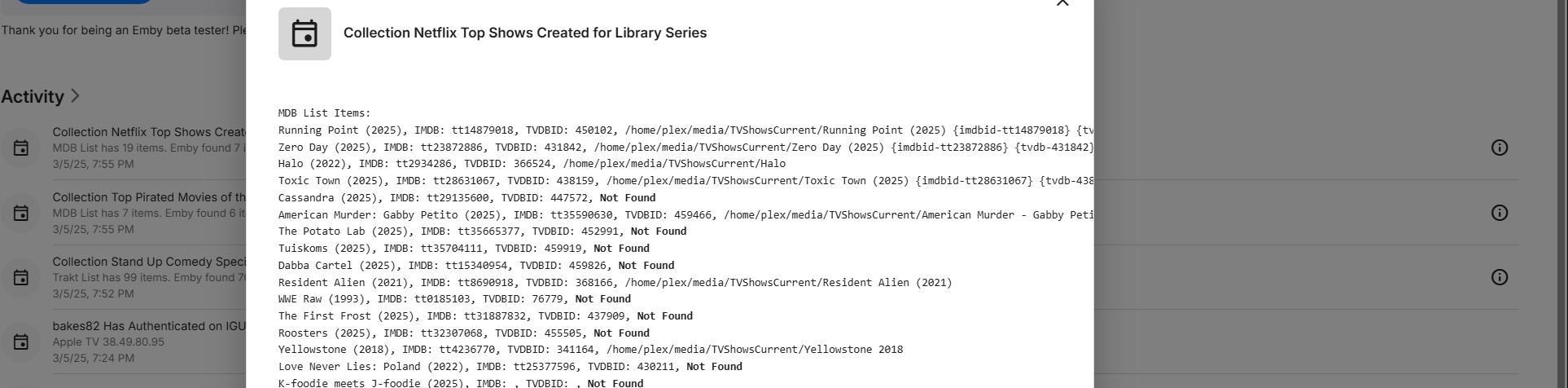This screenshot has height=388, width=1568.
Task: Click the calendar icon in dialog header
Action: tap(304, 33)
